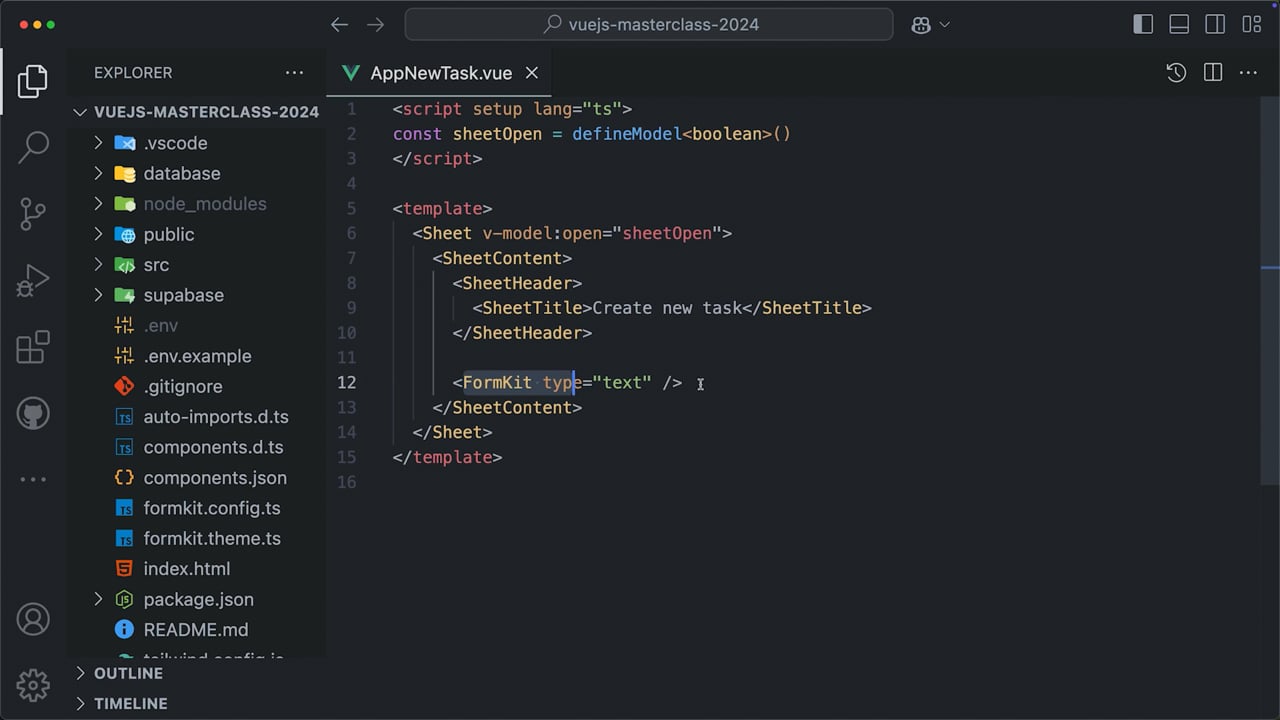
Task: Open editor More Actions ellipsis
Action: click(1248, 73)
